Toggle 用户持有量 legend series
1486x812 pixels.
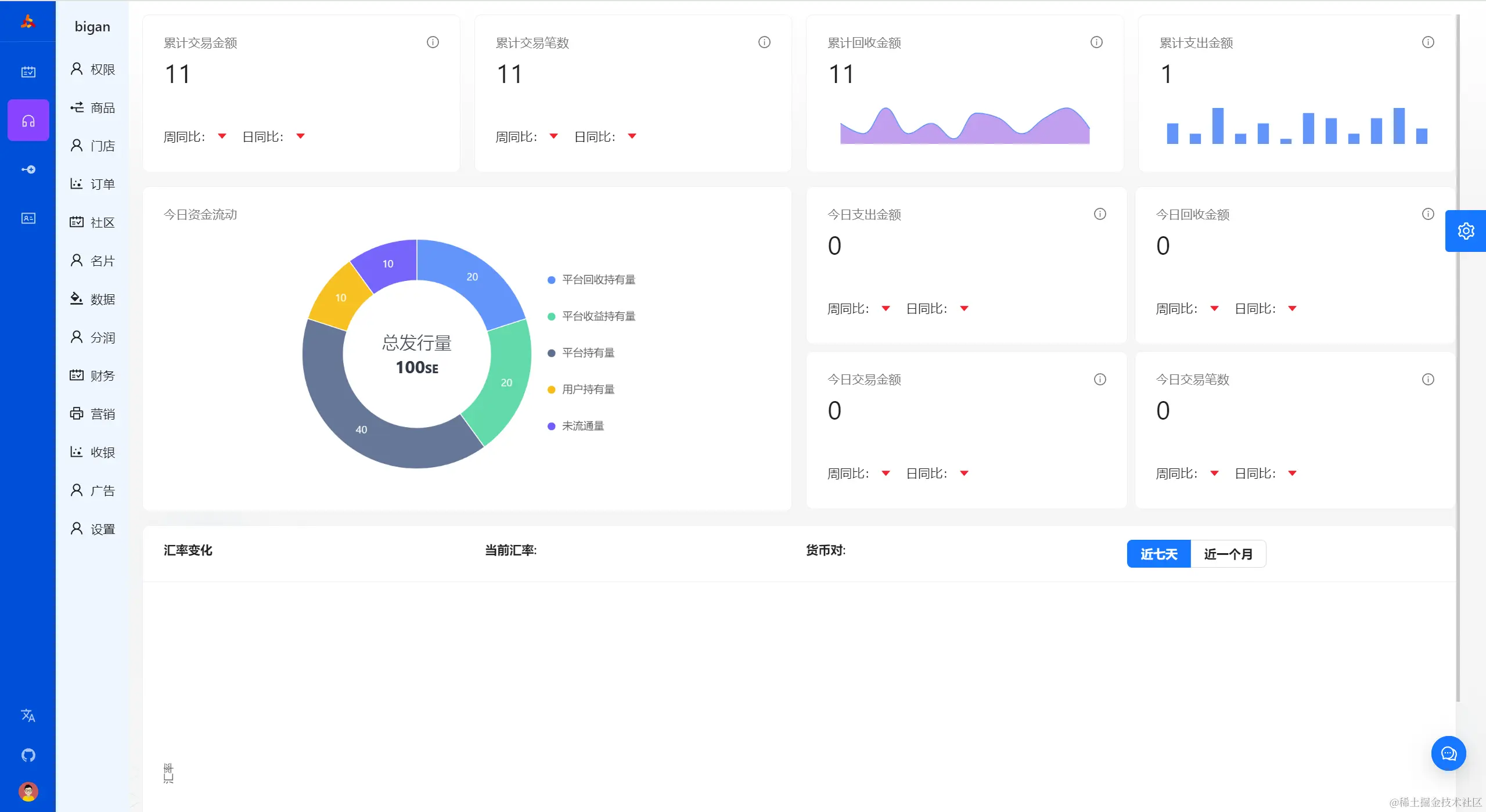pos(587,389)
